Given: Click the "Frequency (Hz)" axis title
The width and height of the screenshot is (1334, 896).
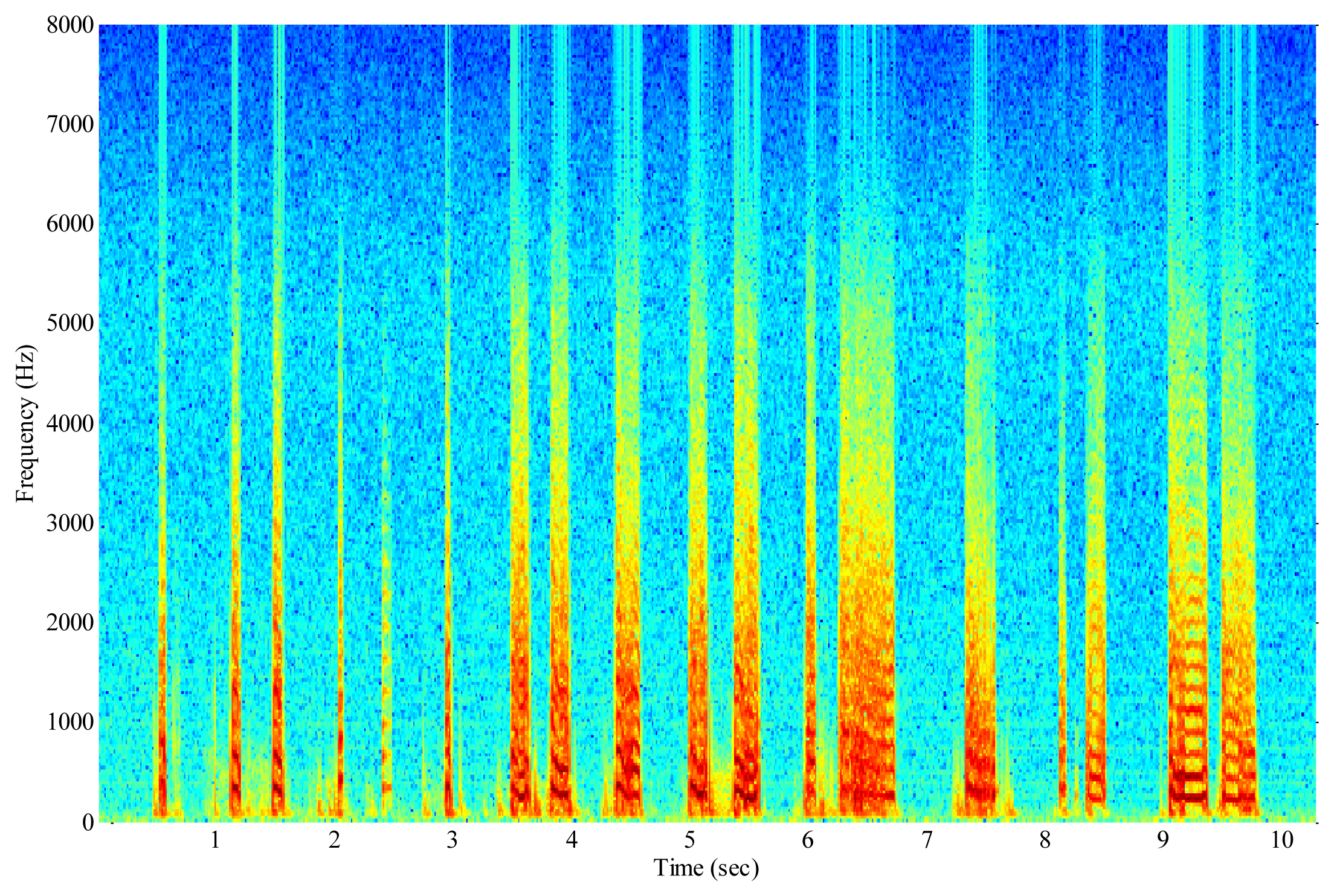Looking at the screenshot, I should 25,424.
